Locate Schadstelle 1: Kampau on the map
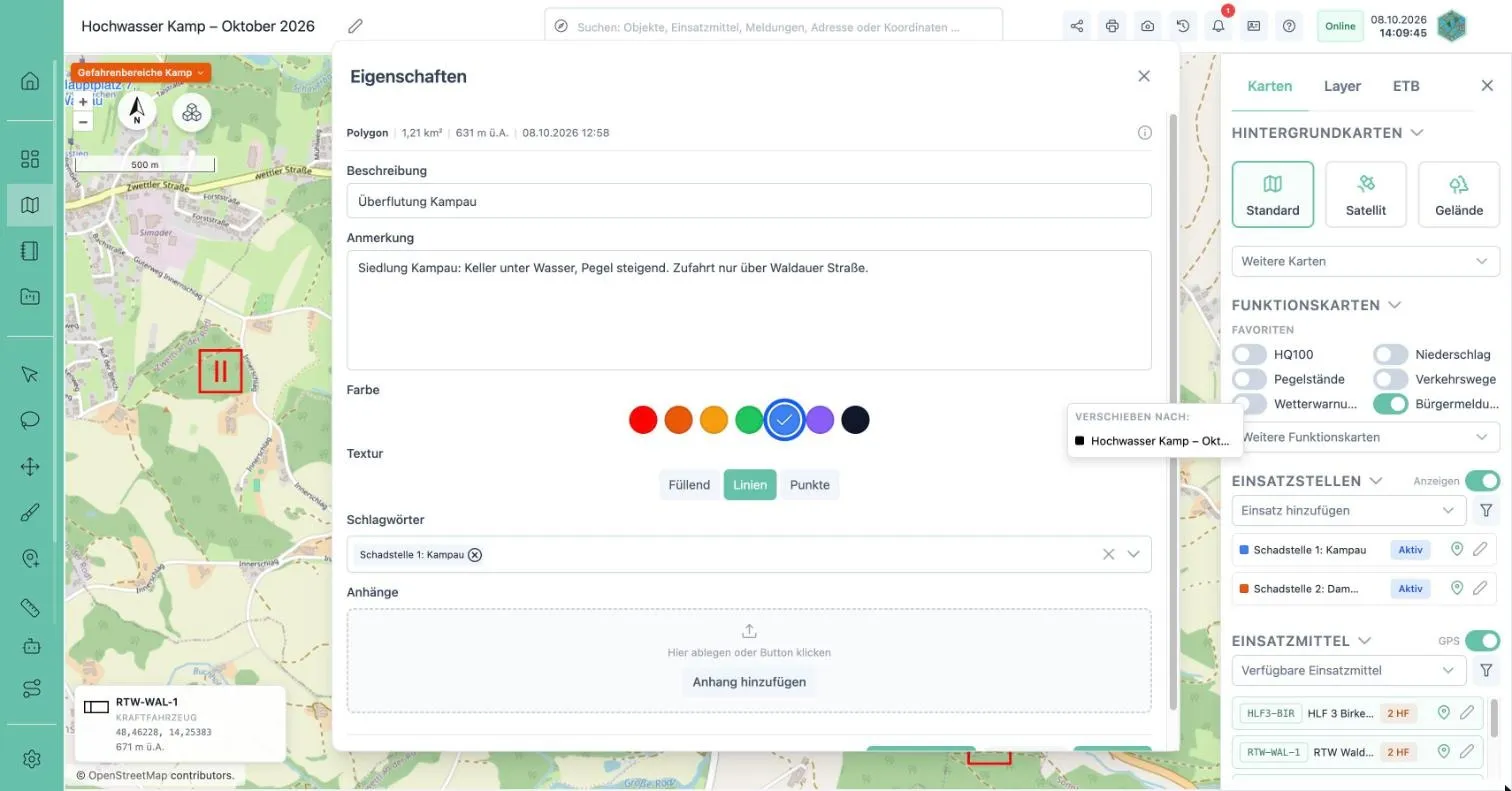The image size is (1512, 791). coord(1457,549)
